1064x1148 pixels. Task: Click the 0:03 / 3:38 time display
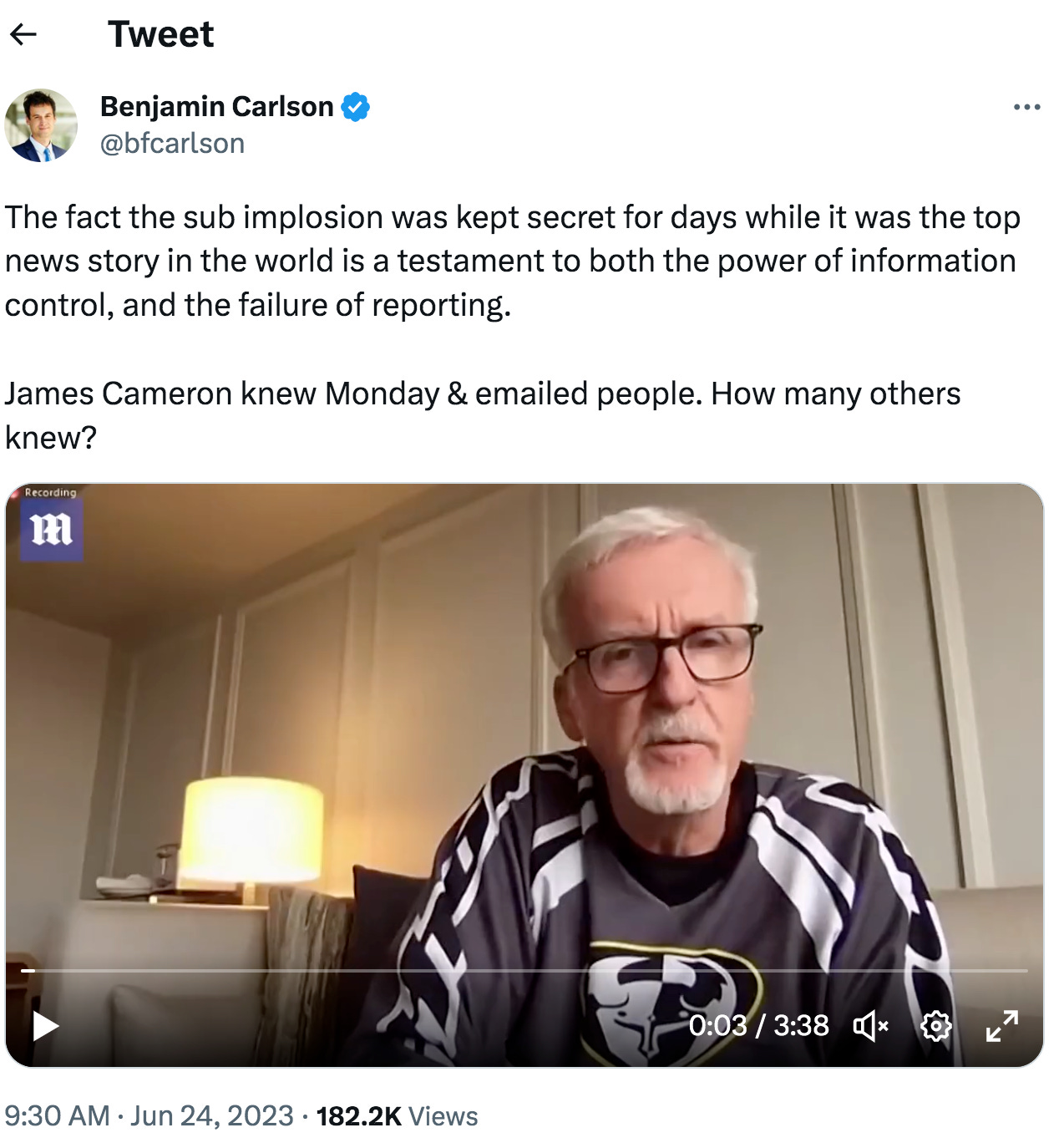coord(758,1025)
